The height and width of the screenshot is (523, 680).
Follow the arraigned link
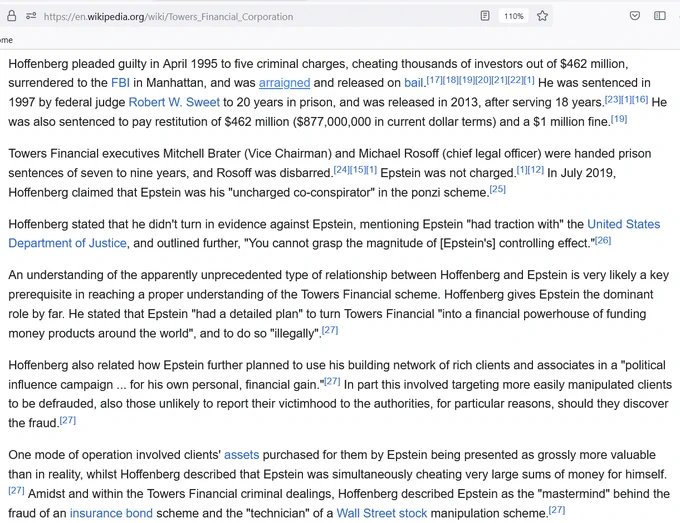(284, 83)
